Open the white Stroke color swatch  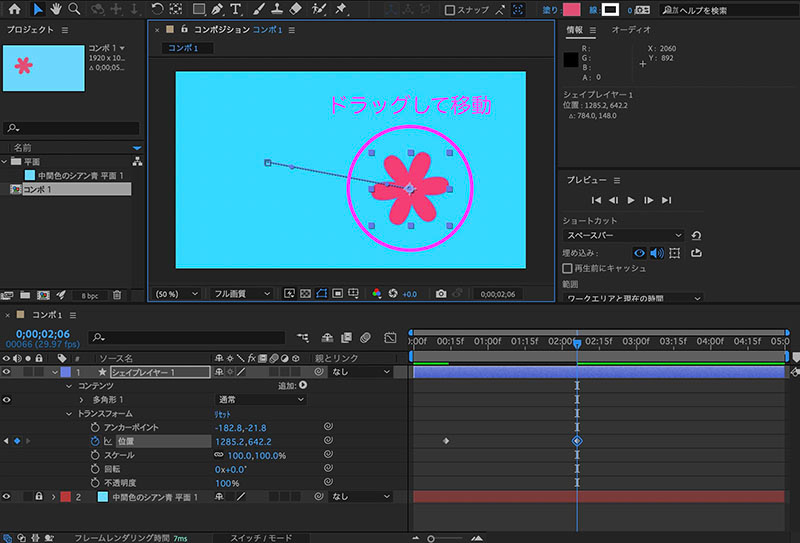(610, 9)
